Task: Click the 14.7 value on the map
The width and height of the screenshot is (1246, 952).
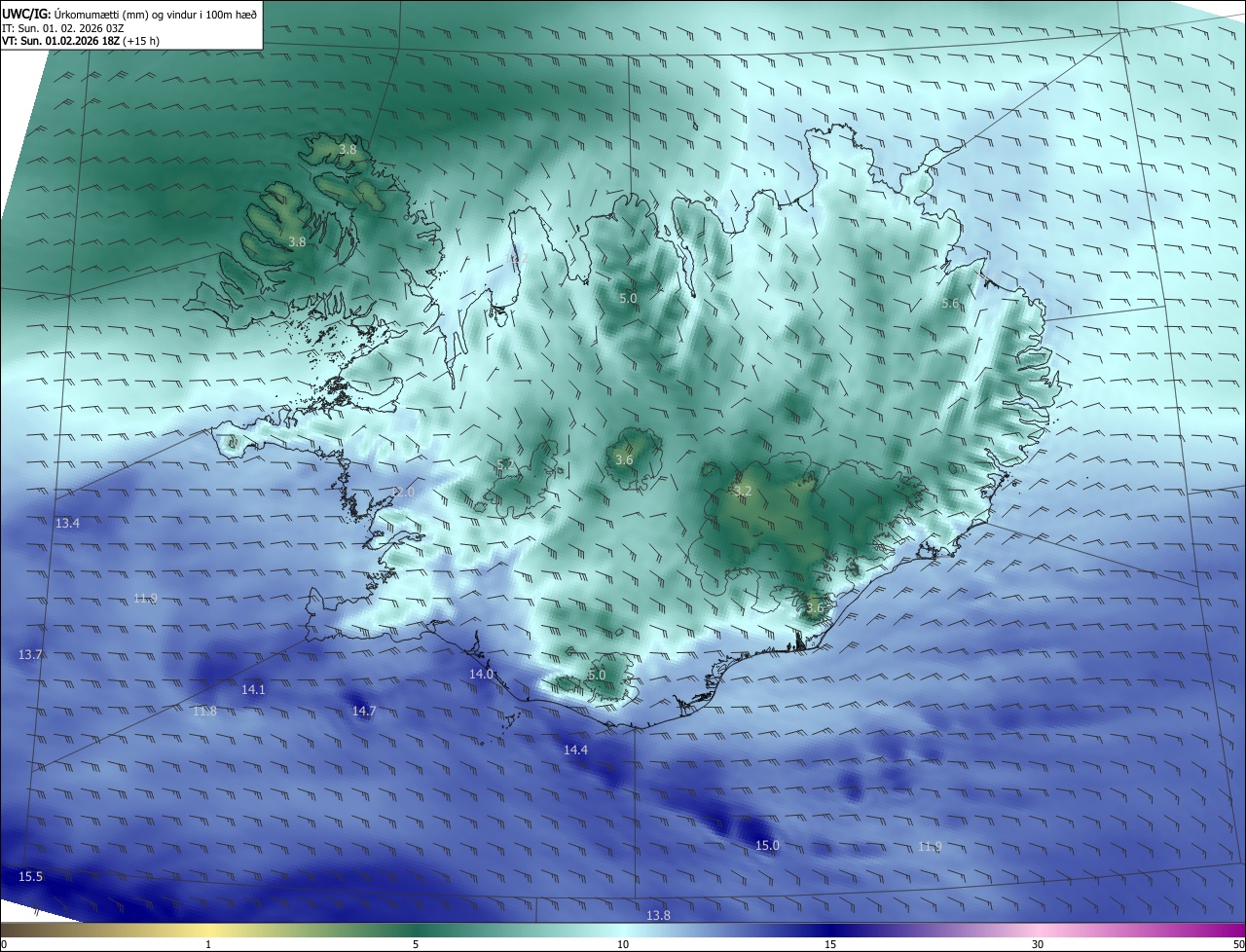Action: [363, 712]
